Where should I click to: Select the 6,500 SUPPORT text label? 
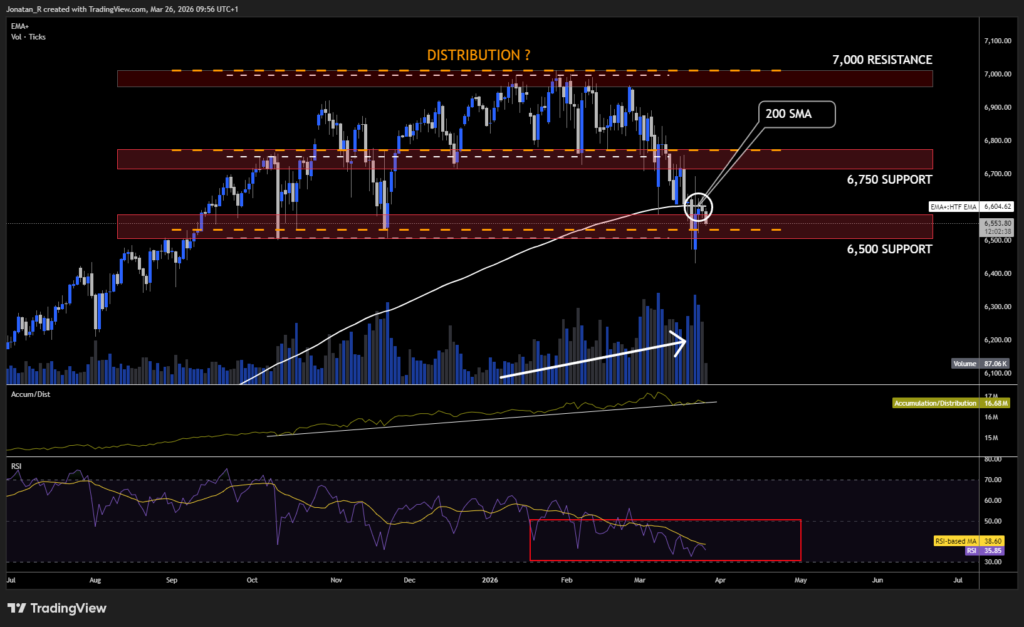884,248
